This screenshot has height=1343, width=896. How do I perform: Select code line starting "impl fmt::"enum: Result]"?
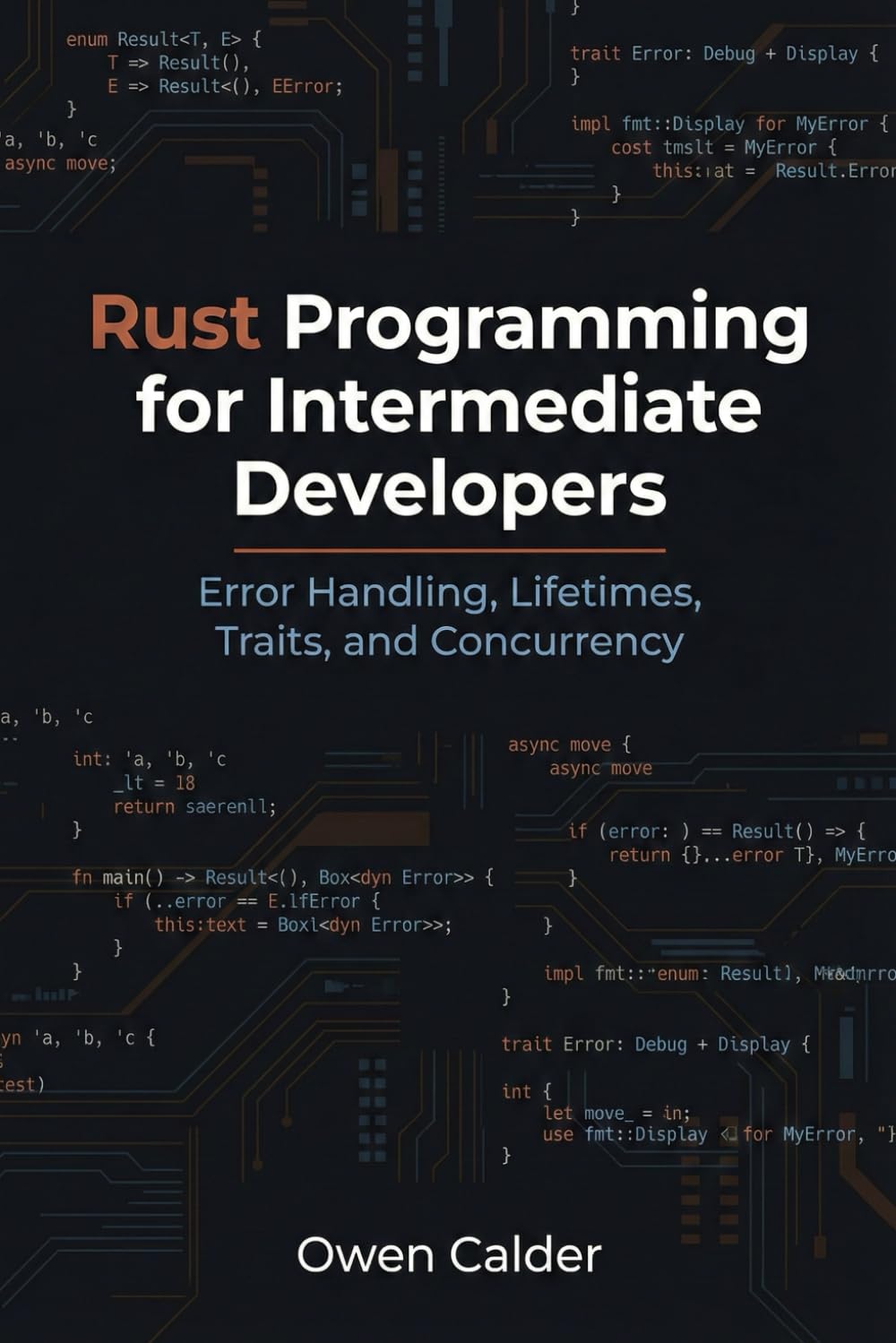(719, 973)
